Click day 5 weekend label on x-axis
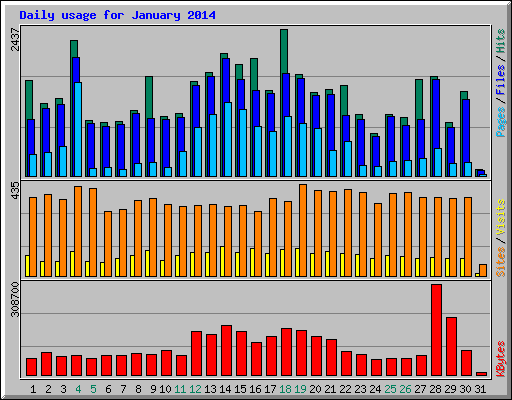 (93, 389)
